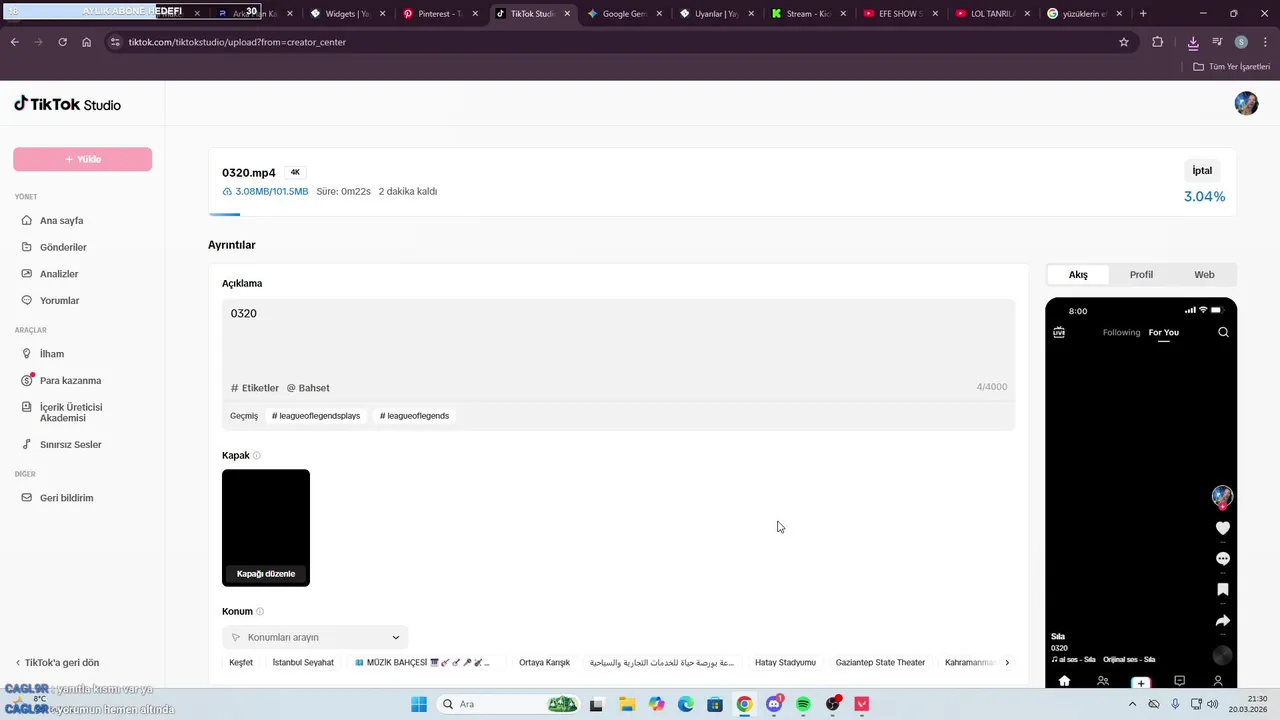Insert hashtag with Etiketler
1280x720 pixels.
[255, 388]
